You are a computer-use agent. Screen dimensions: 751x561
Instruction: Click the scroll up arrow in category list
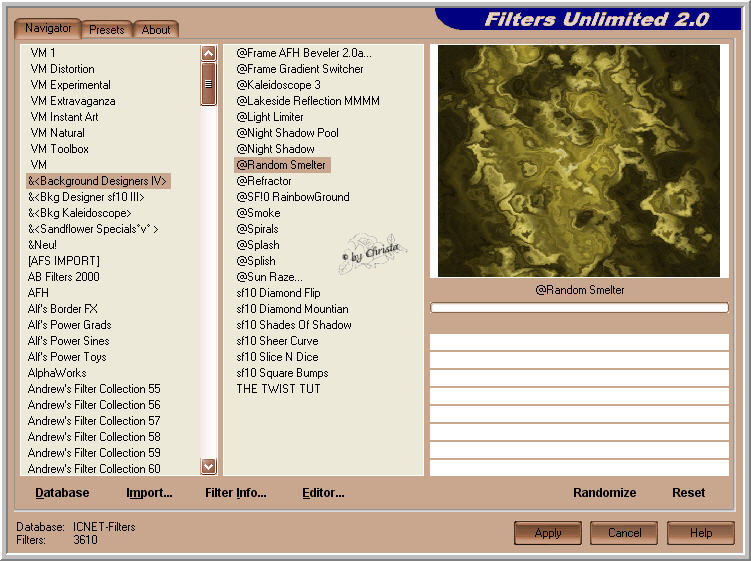click(x=208, y=53)
